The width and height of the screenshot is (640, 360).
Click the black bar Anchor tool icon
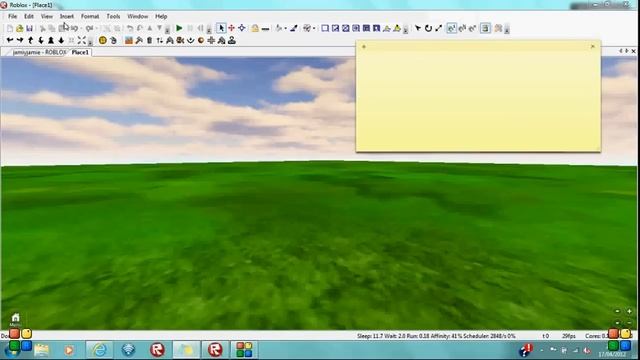265,29
